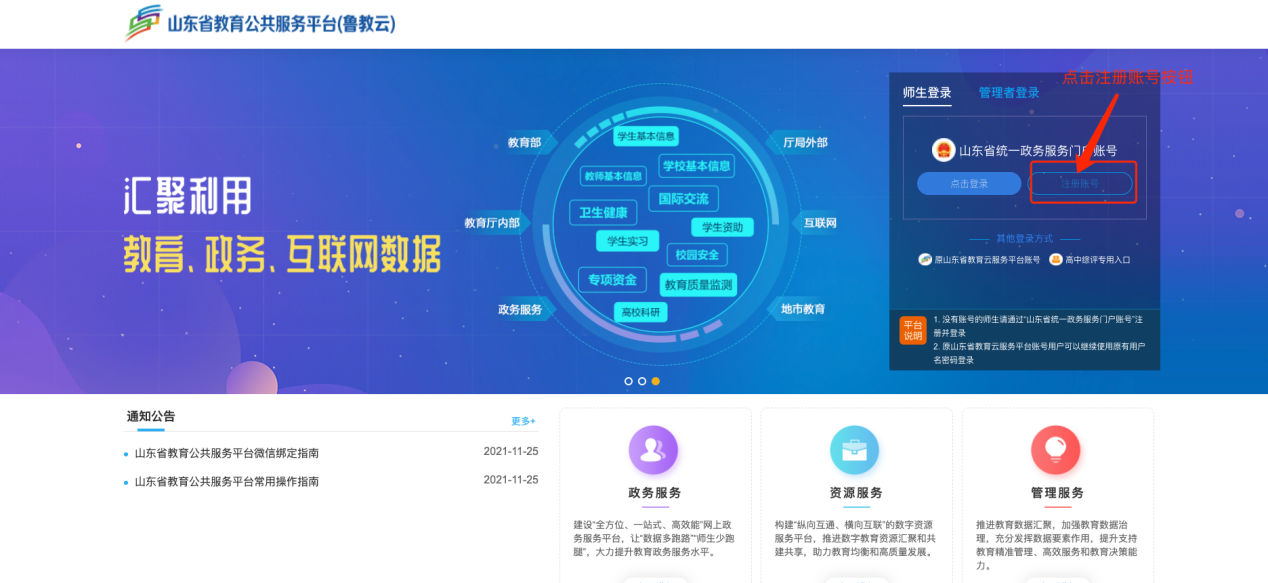This screenshot has height=583, width=1268.
Task: Click the 教师基本信息 tag in the diagram
Action: point(613,176)
